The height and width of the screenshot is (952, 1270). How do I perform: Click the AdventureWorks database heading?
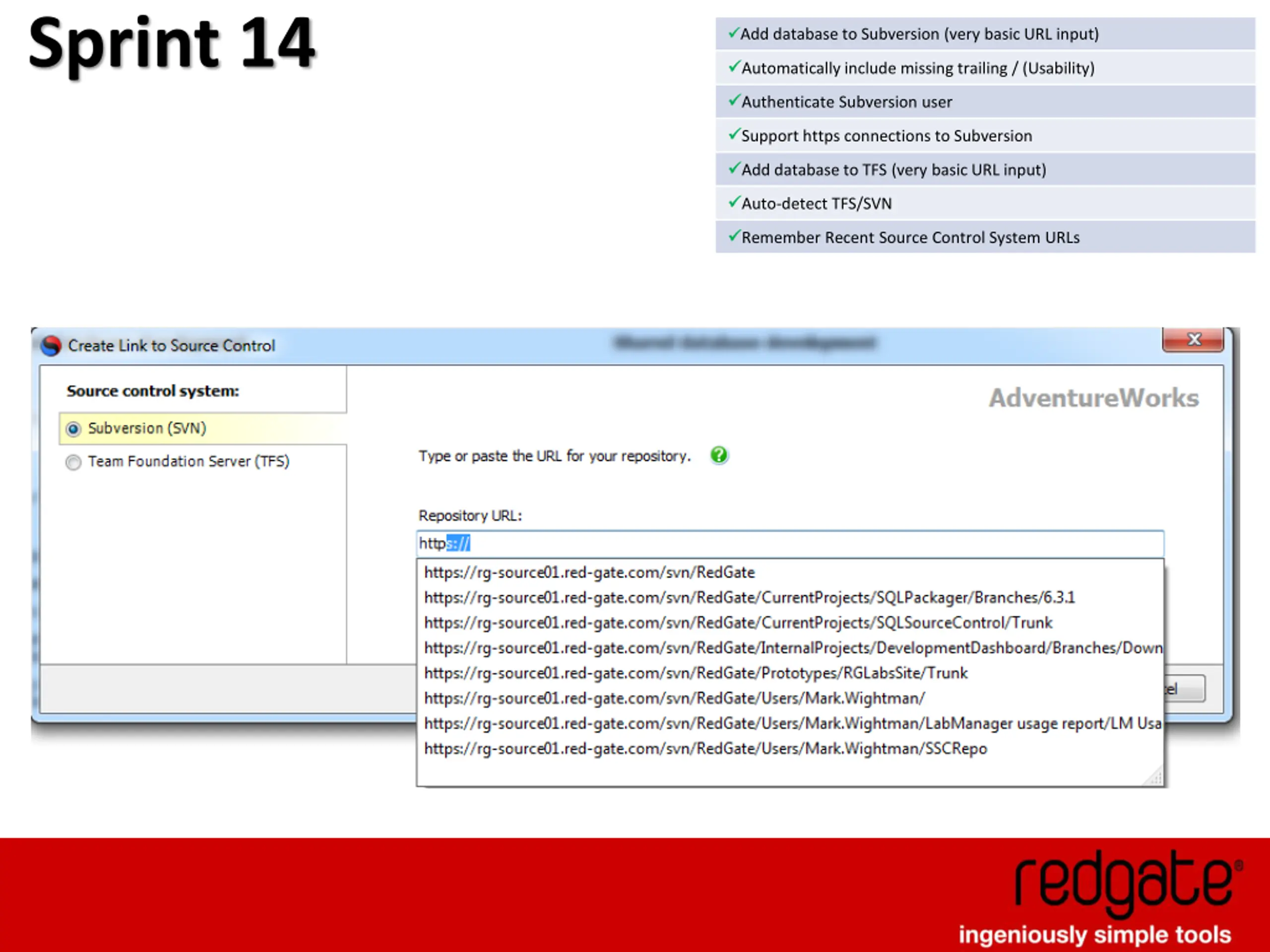1093,398
